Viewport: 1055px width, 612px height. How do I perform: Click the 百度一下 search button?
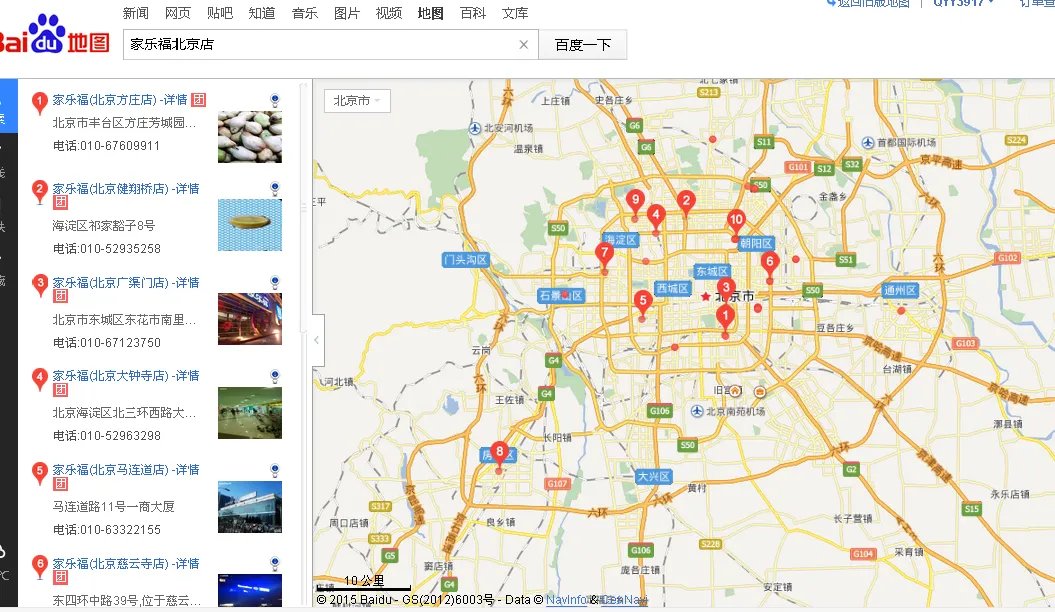pyautogui.click(x=582, y=45)
